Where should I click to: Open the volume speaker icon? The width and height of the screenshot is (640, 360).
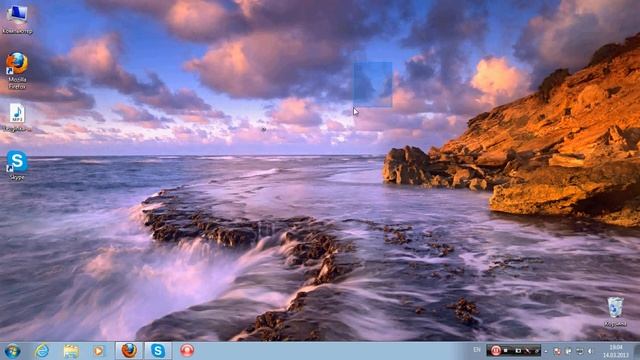(x=589, y=351)
